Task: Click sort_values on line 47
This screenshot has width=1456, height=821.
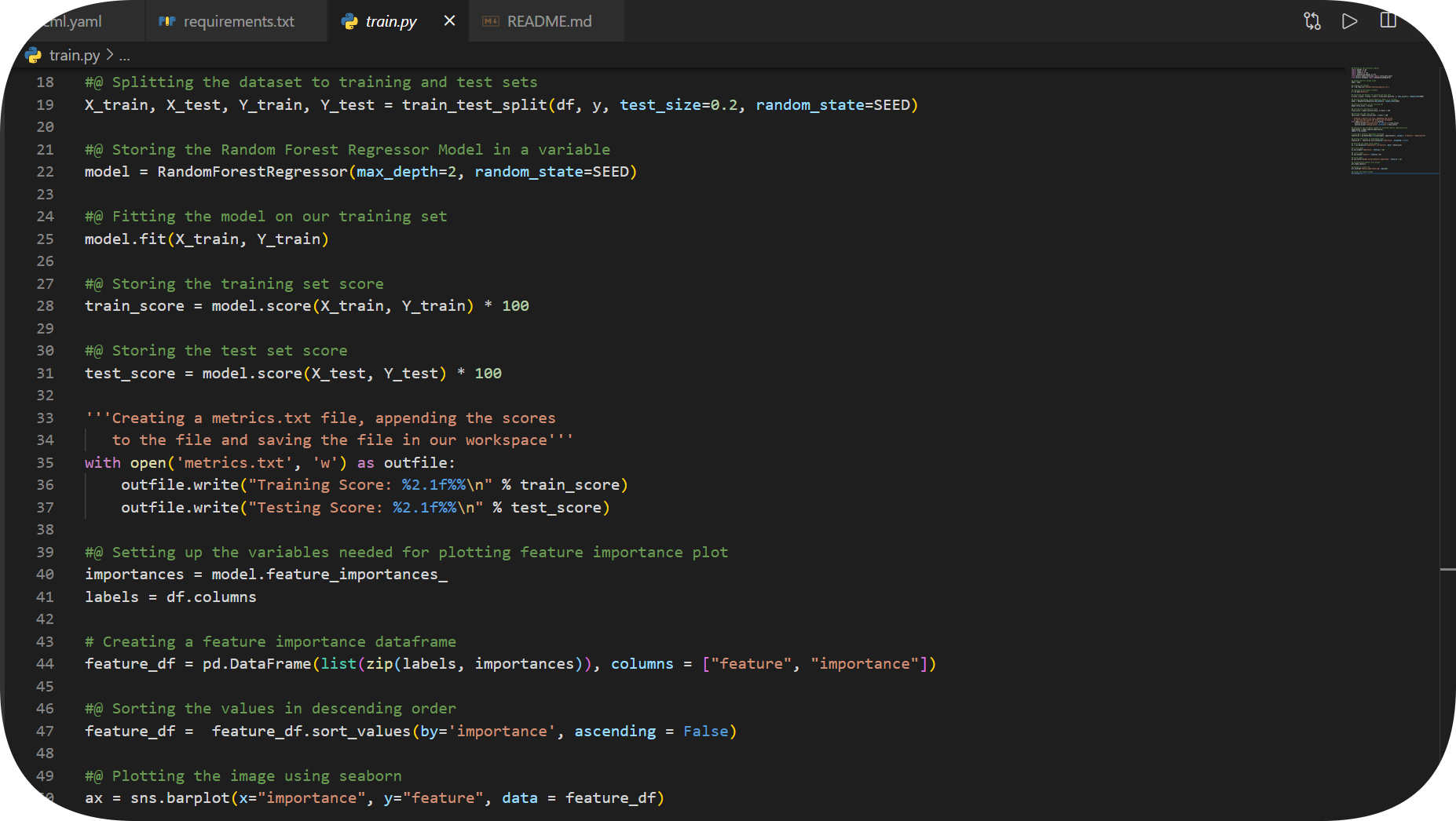Action: (361, 731)
